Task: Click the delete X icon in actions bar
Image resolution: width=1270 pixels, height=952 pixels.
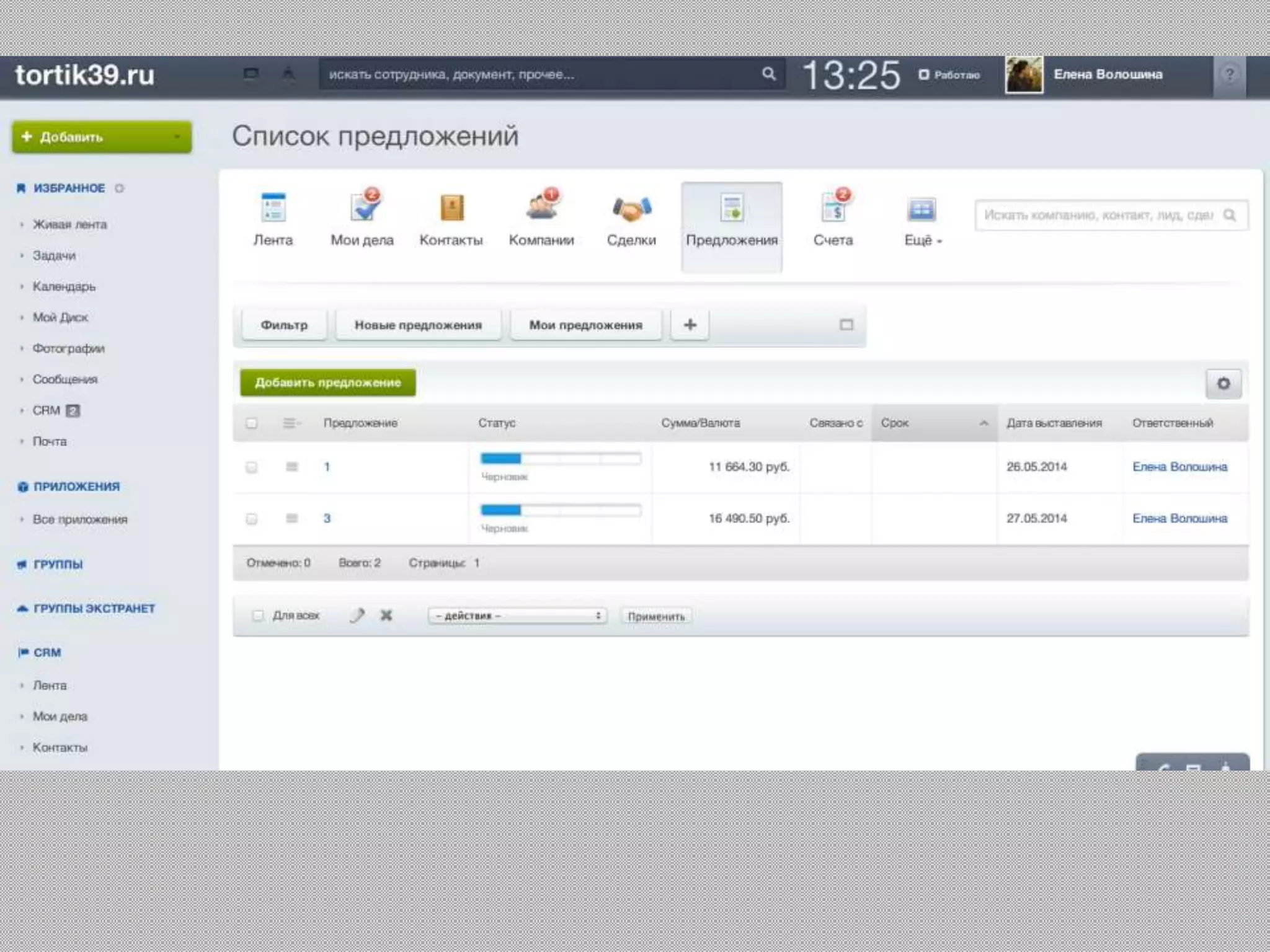Action: [386, 615]
